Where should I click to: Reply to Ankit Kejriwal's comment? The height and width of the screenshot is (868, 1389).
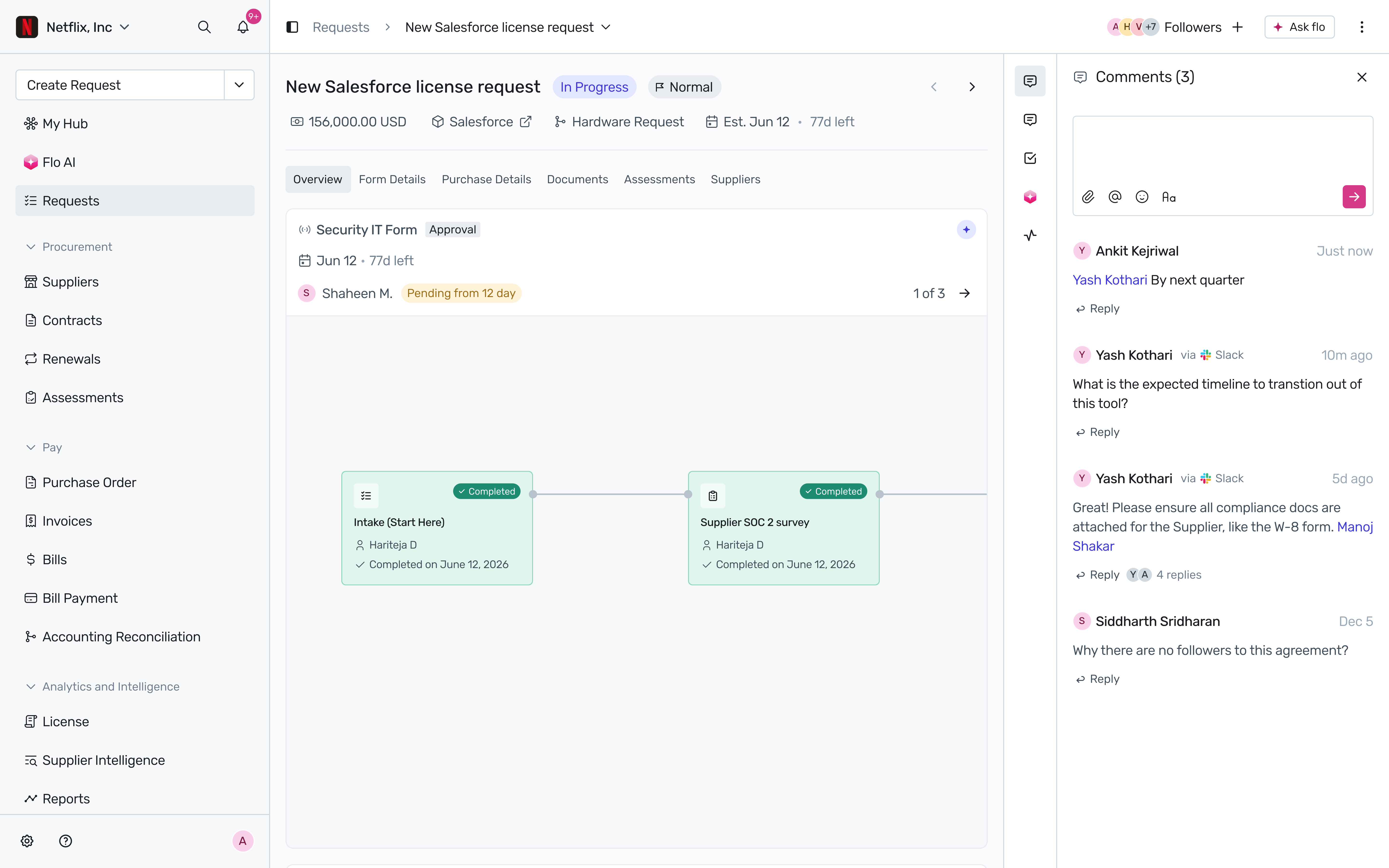(x=1097, y=309)
